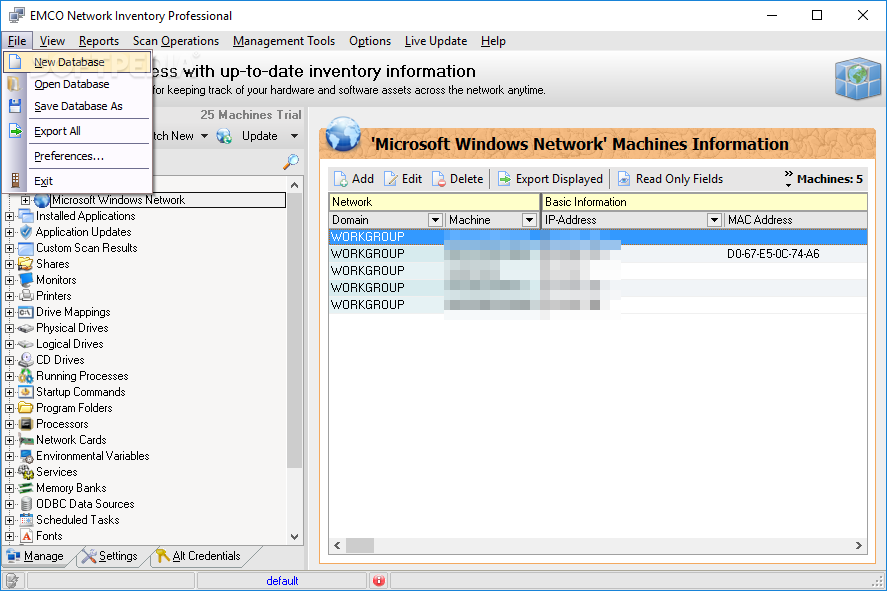Click Read Only Fields button
This screenshot has height=591, width=887.
(x=670, y=179)
